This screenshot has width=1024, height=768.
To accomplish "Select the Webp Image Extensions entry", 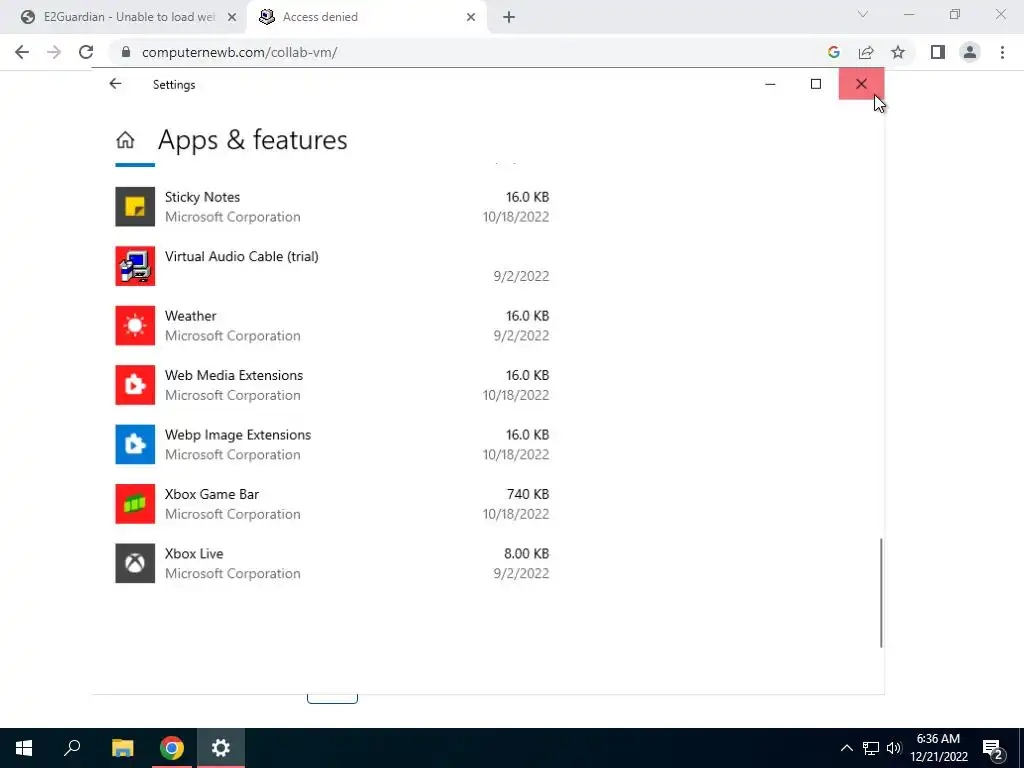I will [x=332, y=444].
